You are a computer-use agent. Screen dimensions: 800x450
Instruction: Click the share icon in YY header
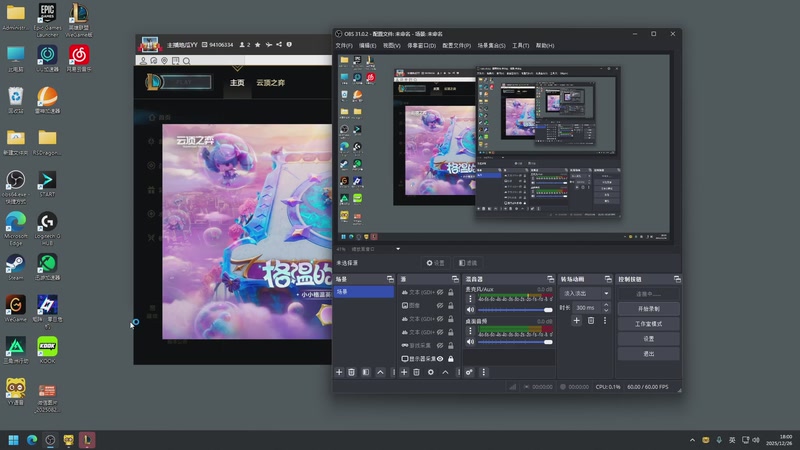tap(279, 45)
